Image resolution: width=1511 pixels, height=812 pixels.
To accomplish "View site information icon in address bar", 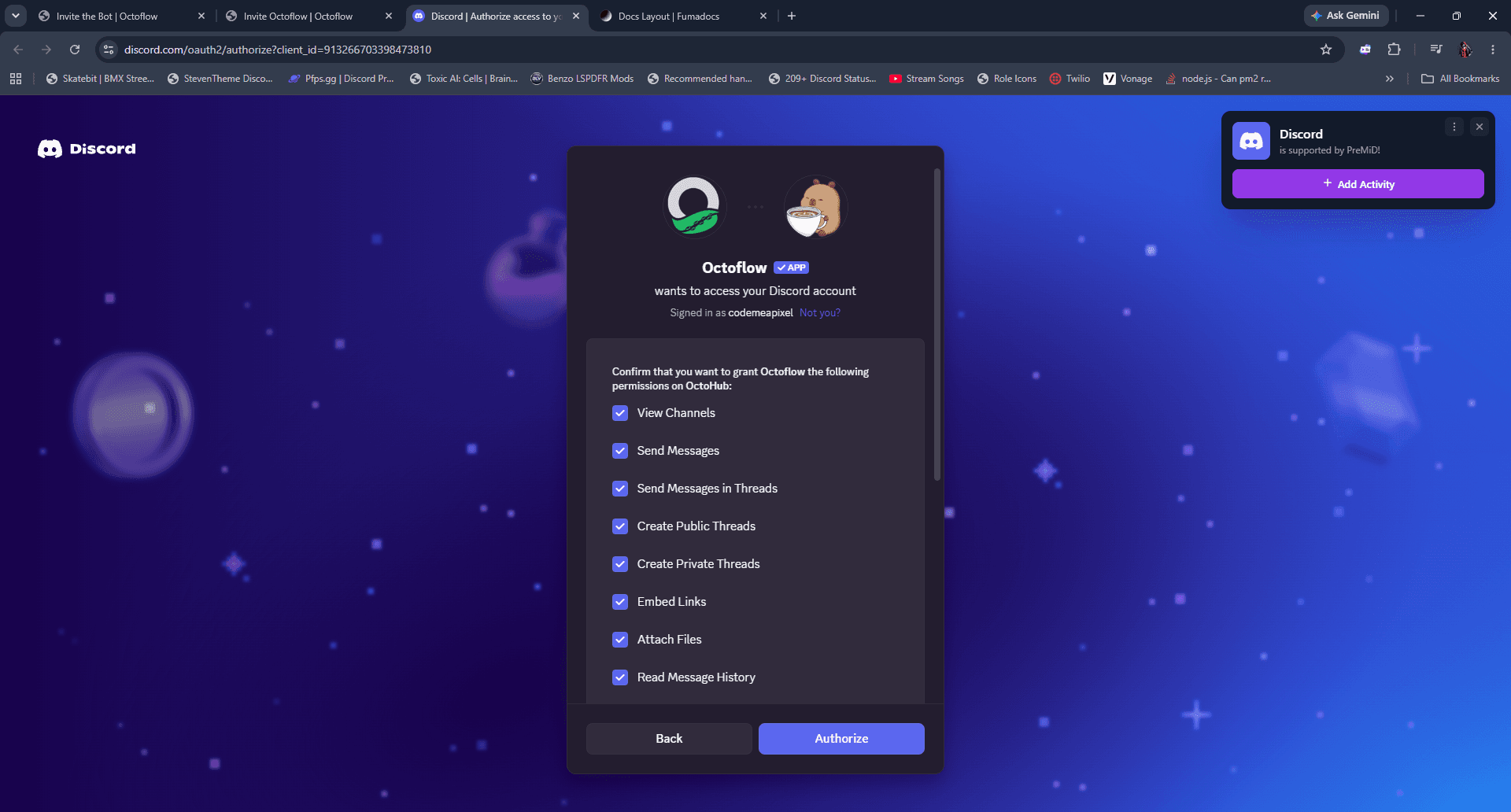I will point(109,50).
